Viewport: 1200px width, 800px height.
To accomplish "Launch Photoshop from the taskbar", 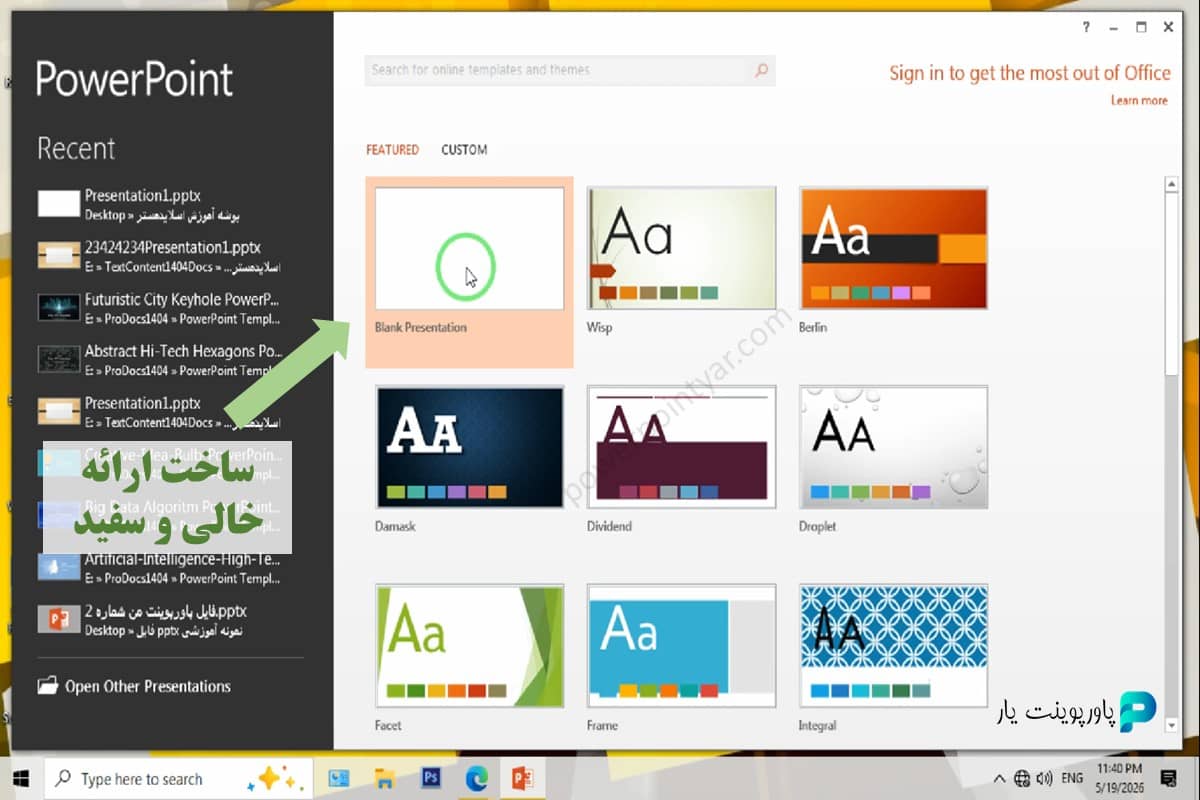I will (x=431, y=778).
